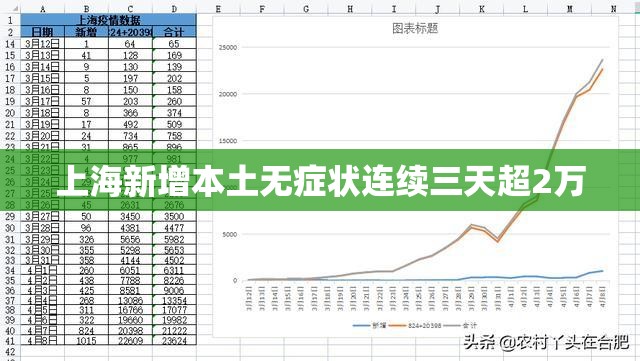Click cell with value 23624

174,341
